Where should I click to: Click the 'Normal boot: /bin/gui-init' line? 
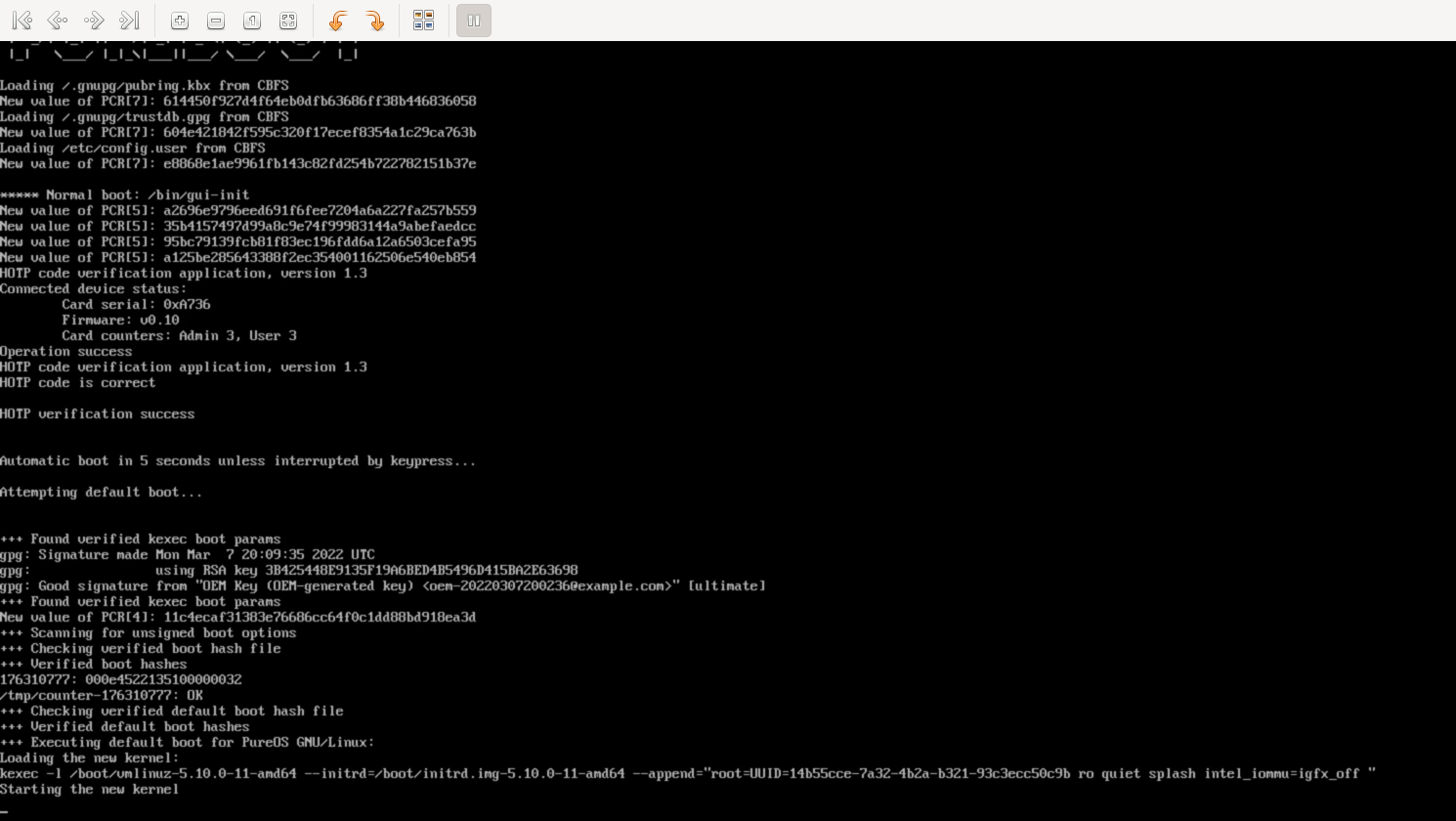pos(125,195)
